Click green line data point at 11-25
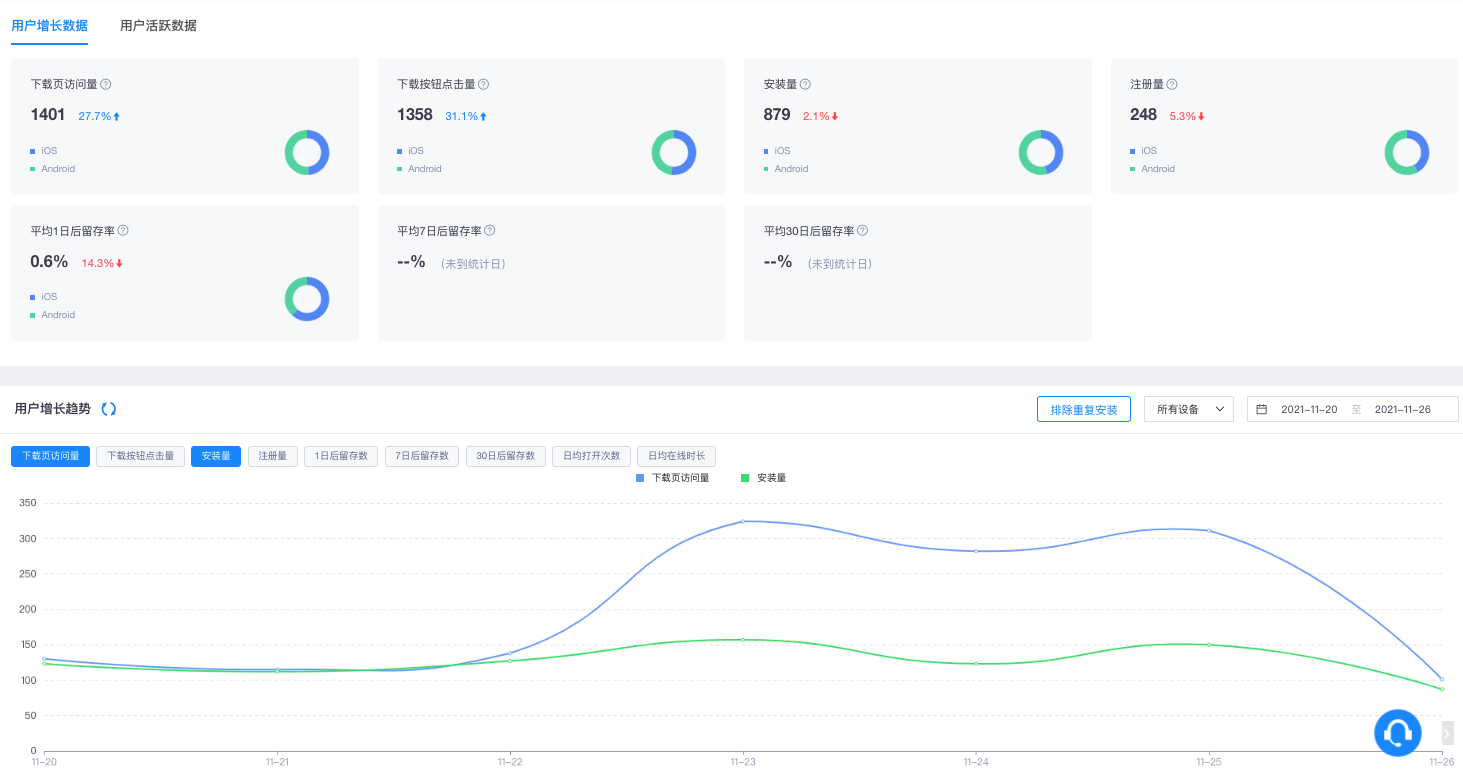This screenshot has width=1463, height=777. (1209, 645)
